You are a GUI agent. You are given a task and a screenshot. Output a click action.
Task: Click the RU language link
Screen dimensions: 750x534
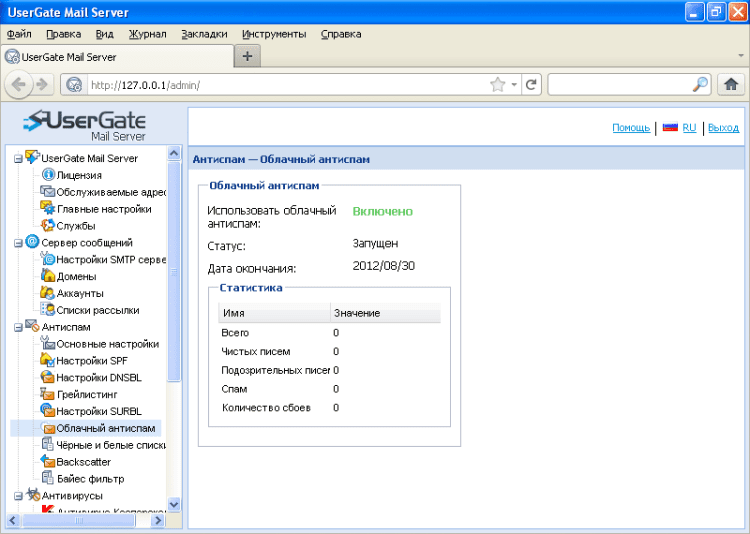click(689, 128)
